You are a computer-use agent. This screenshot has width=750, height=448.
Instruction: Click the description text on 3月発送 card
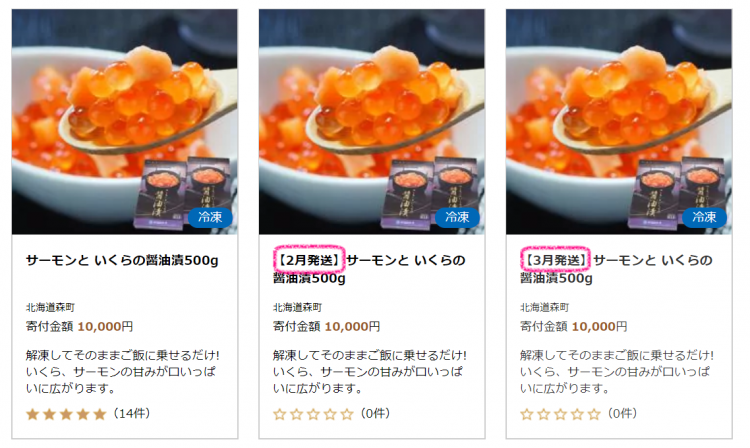pos(617,372)
